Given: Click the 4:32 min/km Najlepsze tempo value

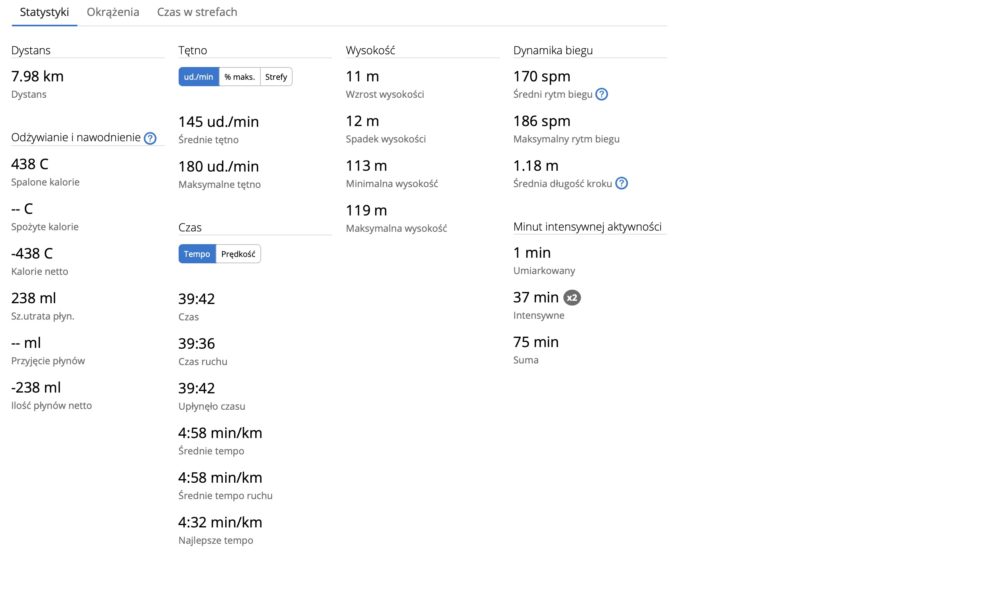Looking at the screenshot, I should point(220,523).
